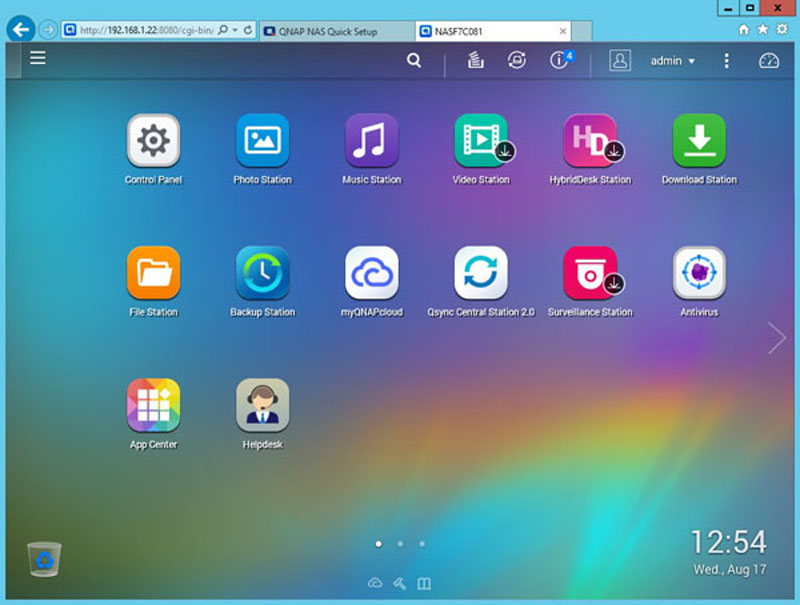Open the Recycle Bin on desktop
The image size is (800, 605).
pos(44,559)
